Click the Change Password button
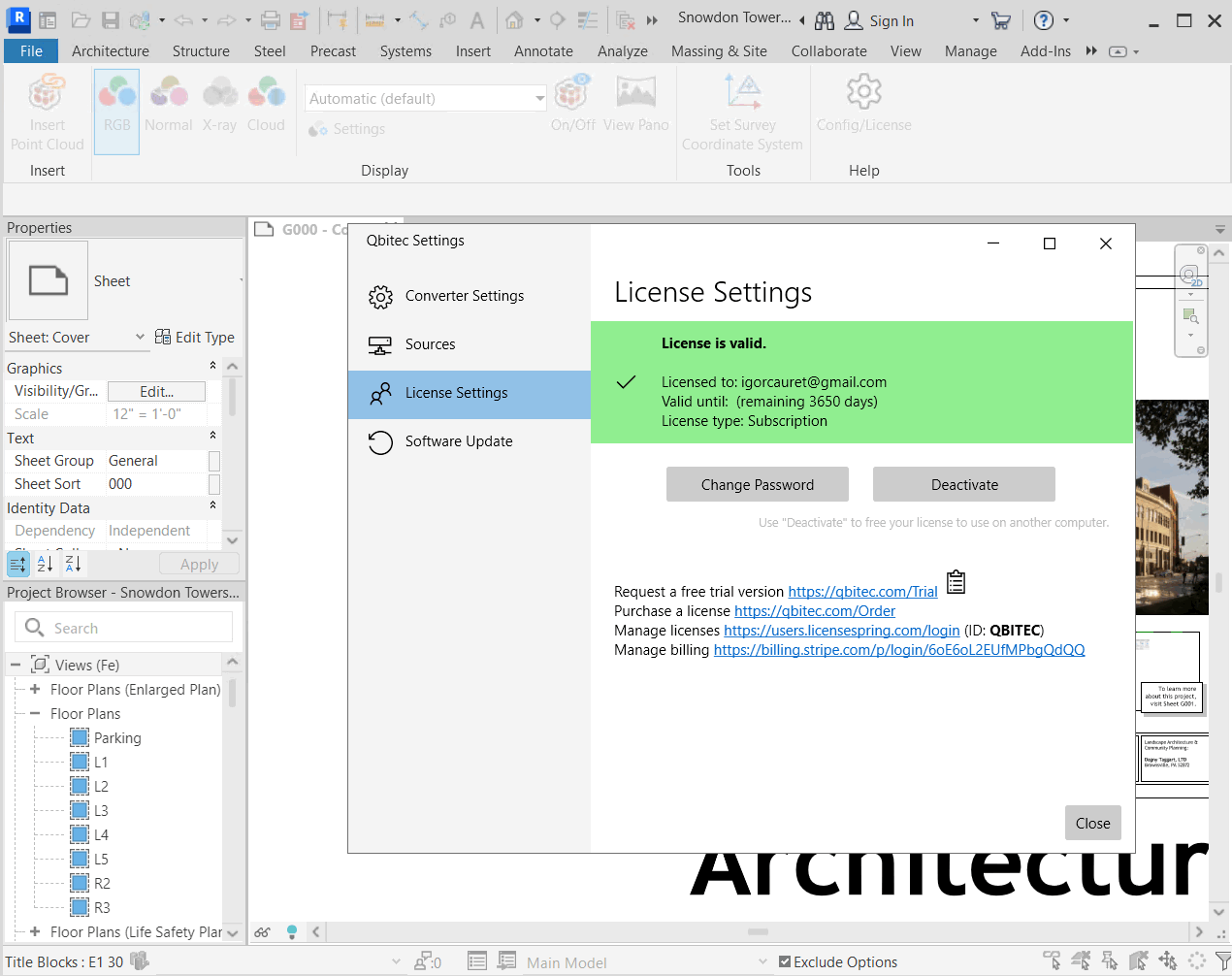 pos(758,484)
